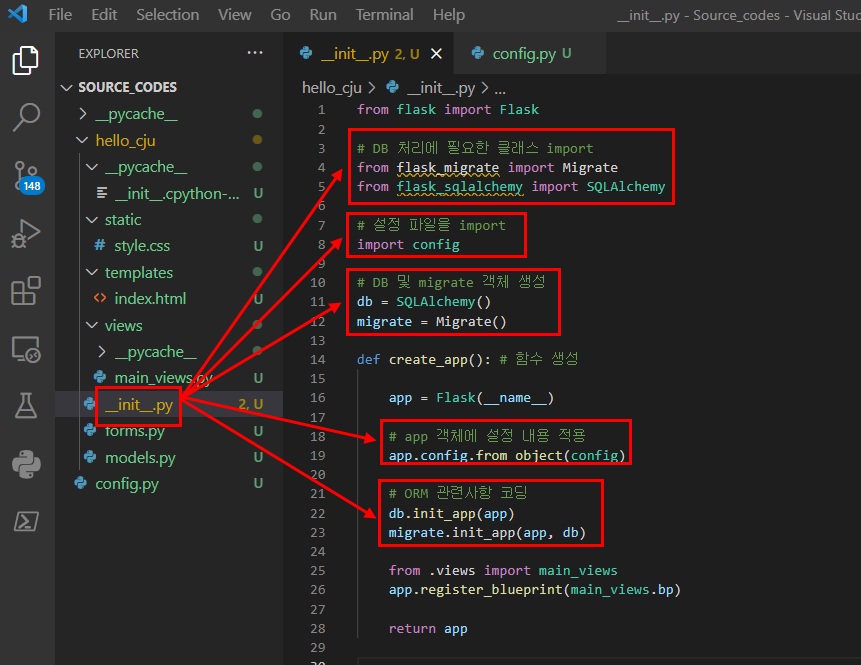The height and width of the screenshot is (665, 861).
Task: Click hello_cju in the breadcrumb
Action: (x=332, y=87)
